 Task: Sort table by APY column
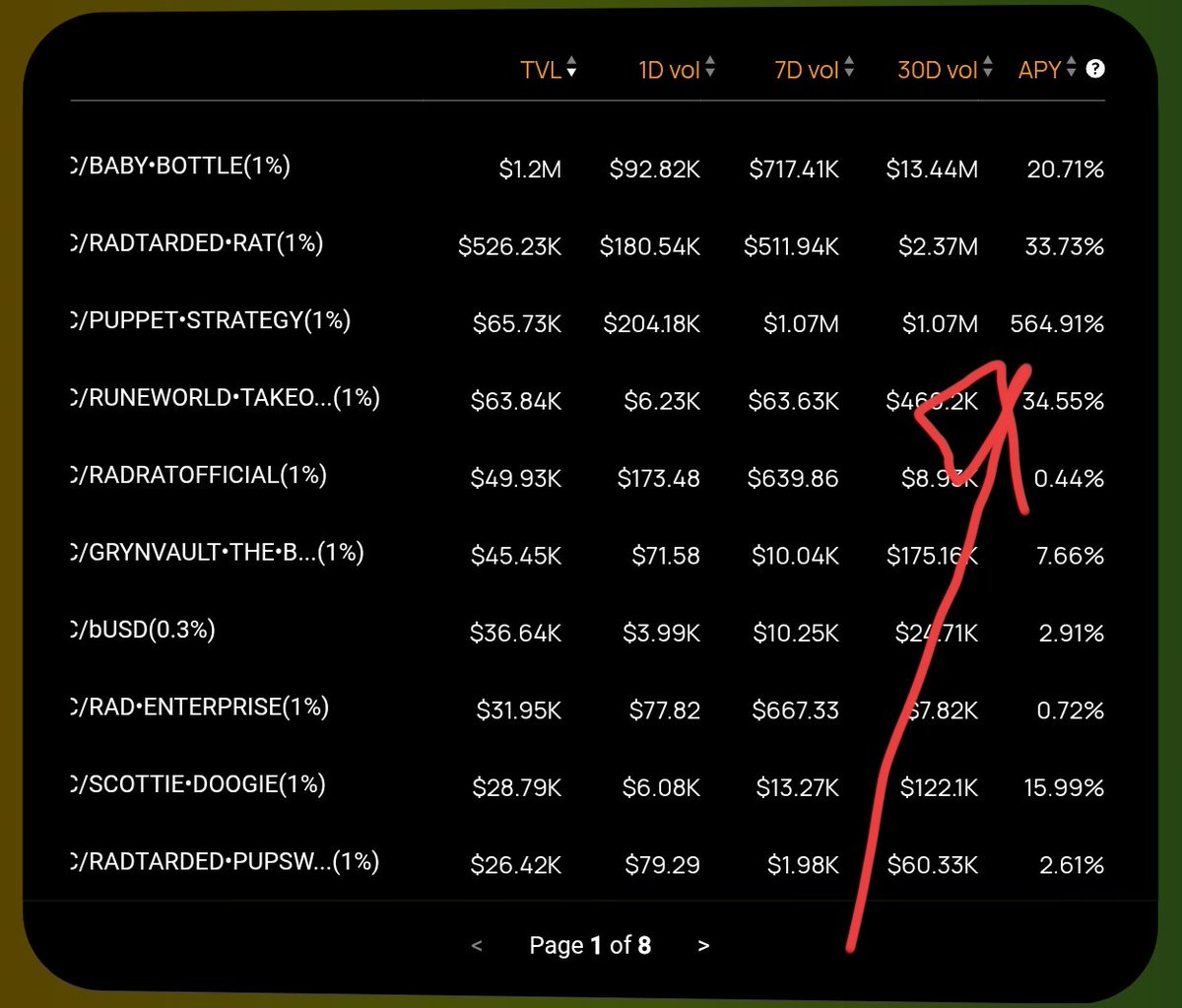(1047, 70)
